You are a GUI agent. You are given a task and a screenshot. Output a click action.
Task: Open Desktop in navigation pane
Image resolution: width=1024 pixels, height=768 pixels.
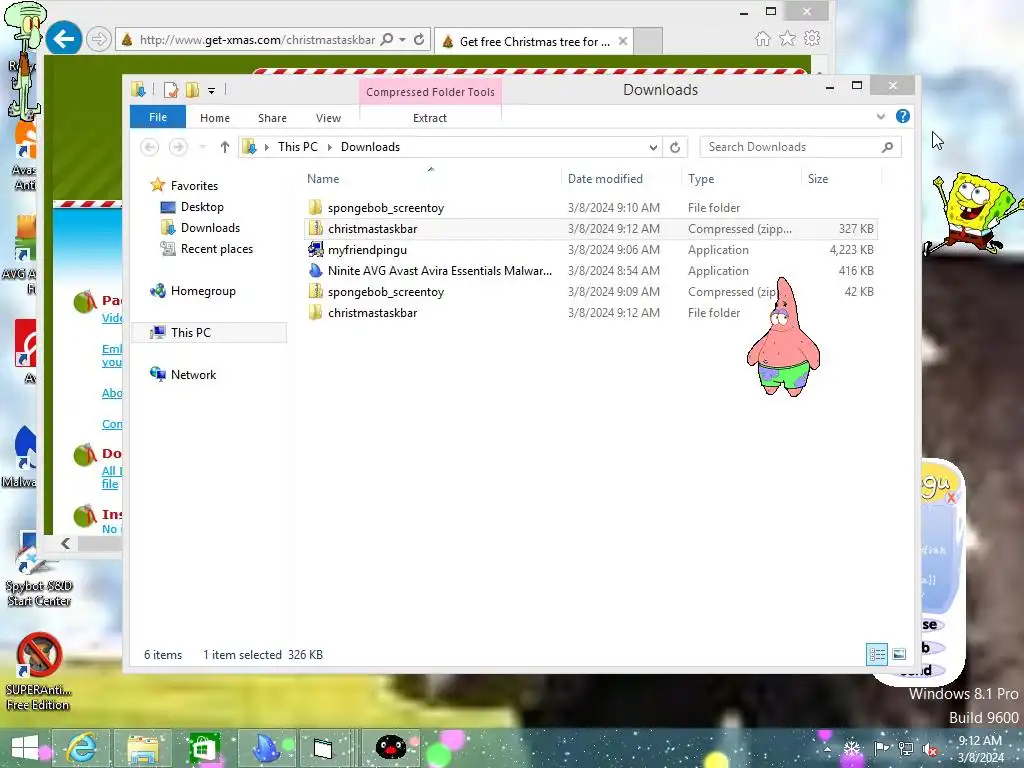(x=202, y=207)
